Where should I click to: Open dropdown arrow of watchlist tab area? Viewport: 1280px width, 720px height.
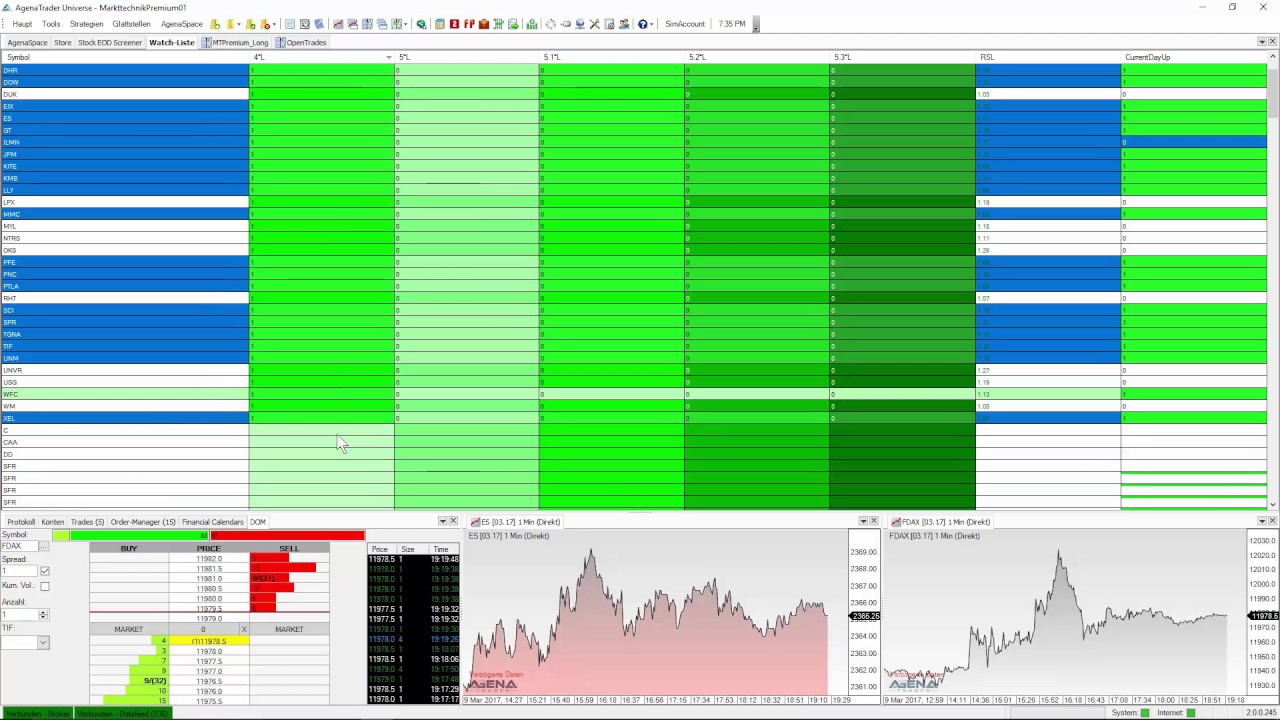[x=1262, y=42]
